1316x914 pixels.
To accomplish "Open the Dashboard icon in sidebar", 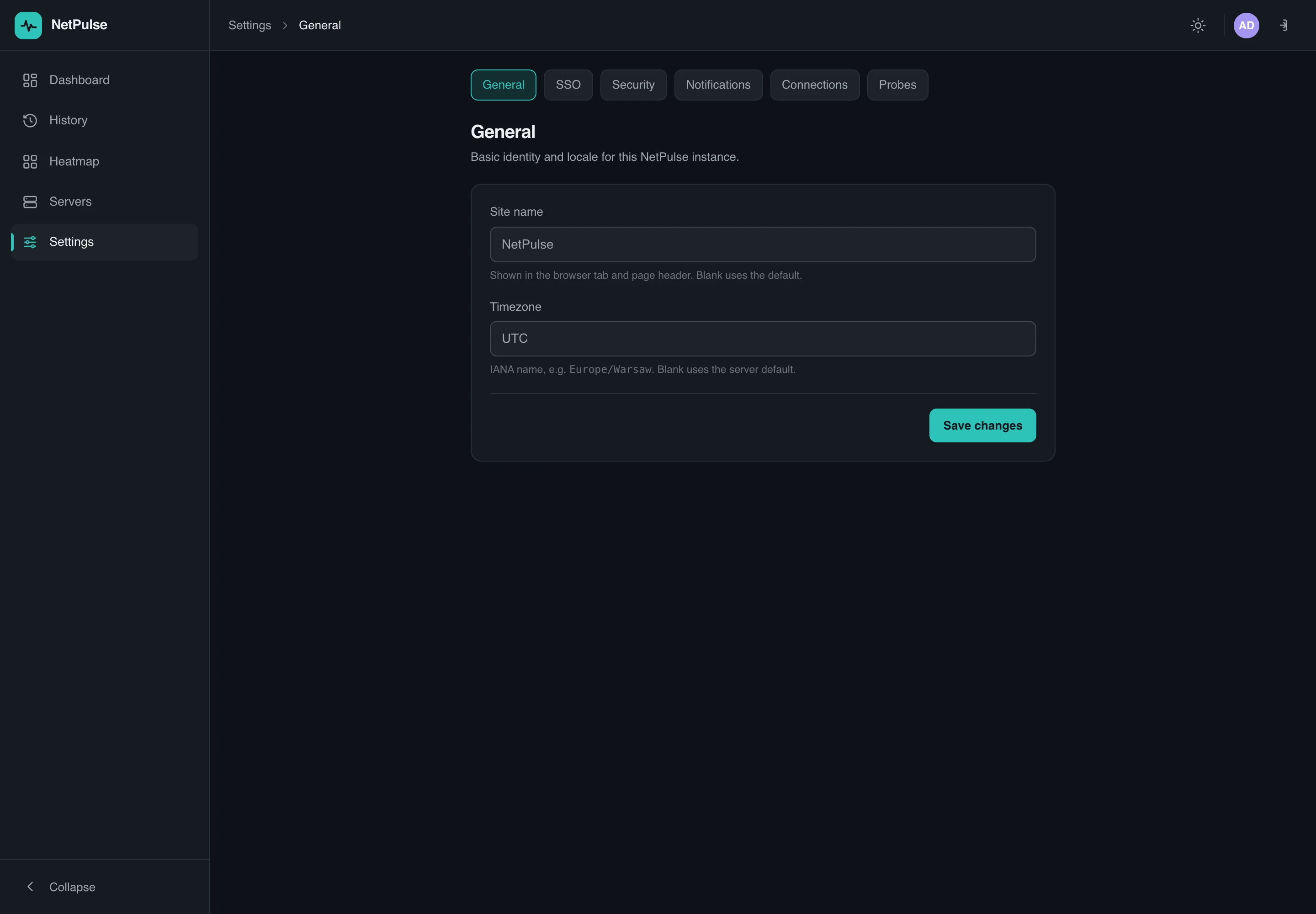I will point(30,80).
